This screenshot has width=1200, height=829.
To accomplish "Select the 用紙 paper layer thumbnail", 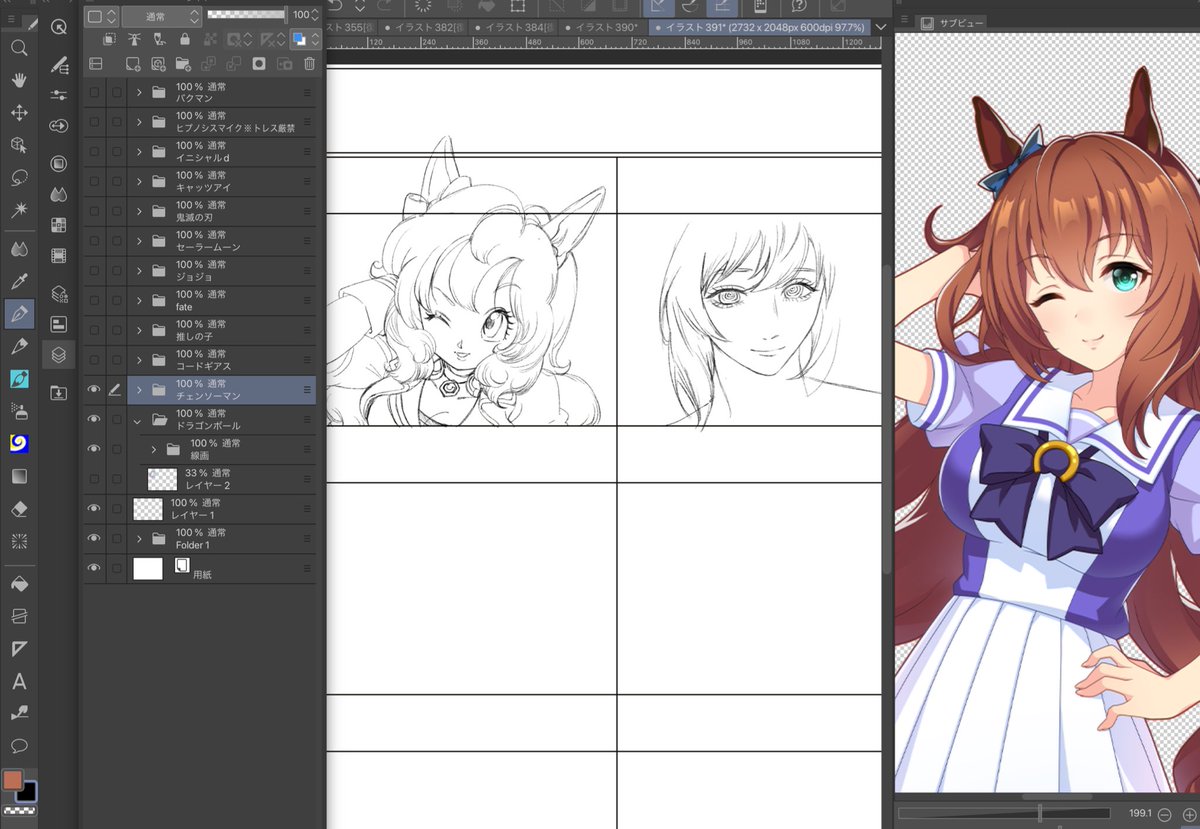I will pyautogui.click(x=147, y=568).
